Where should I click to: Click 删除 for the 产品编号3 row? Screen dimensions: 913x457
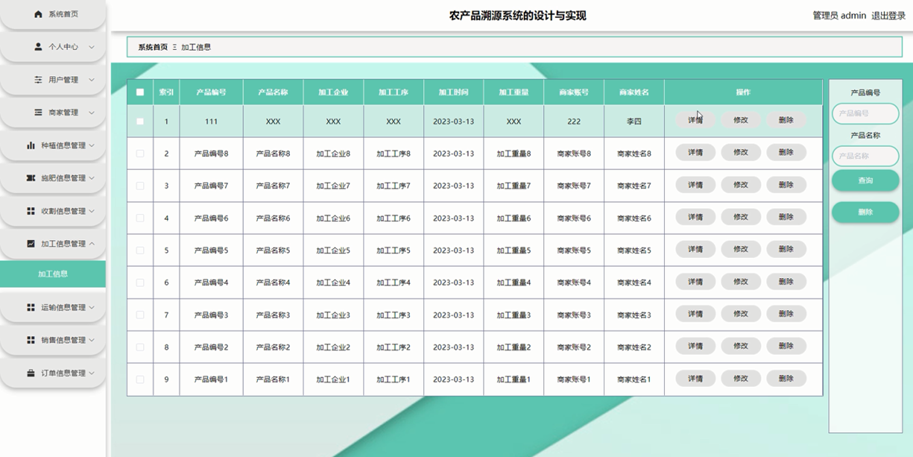(786, 314)
